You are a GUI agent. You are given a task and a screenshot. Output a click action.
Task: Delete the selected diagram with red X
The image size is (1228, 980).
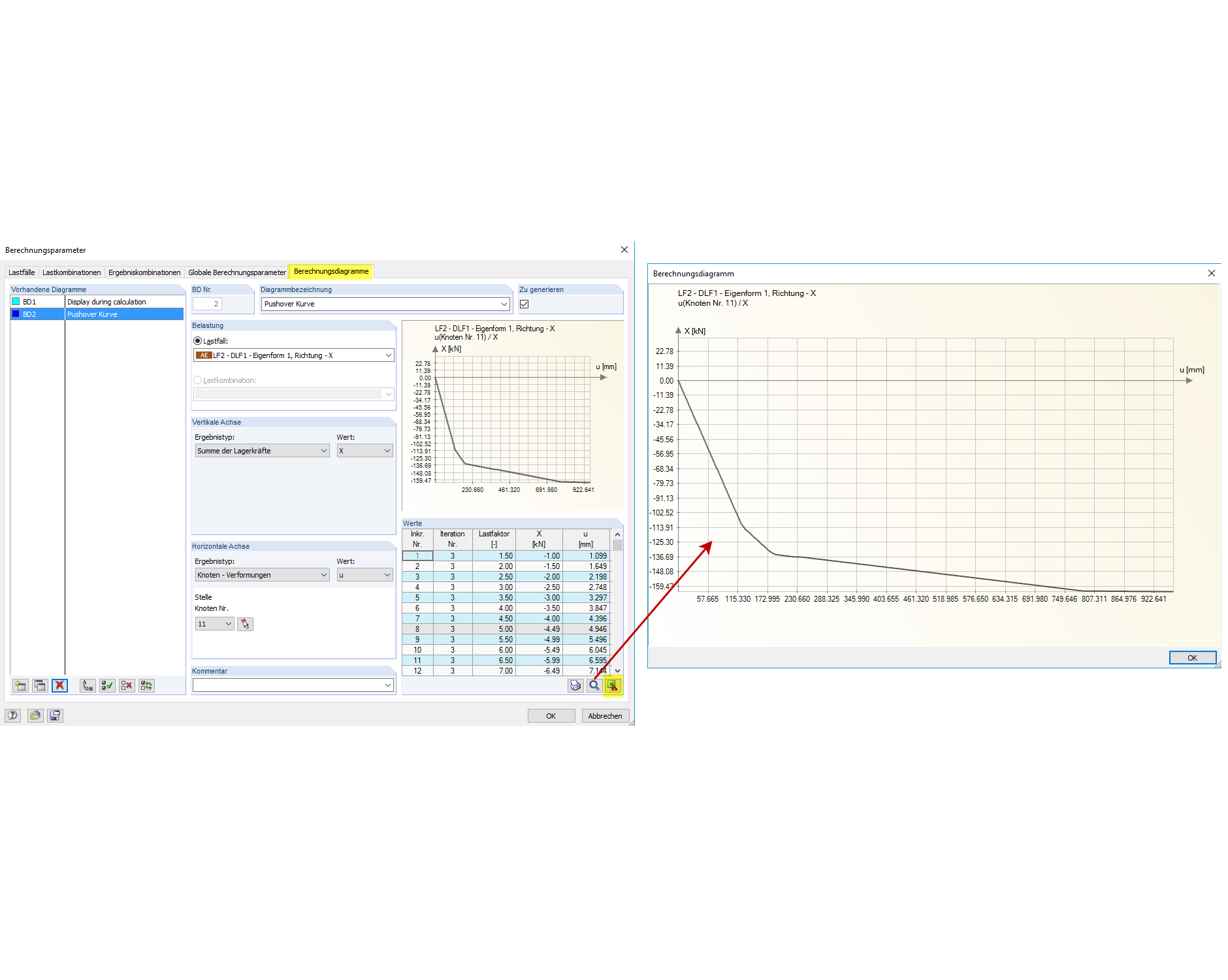59,685
